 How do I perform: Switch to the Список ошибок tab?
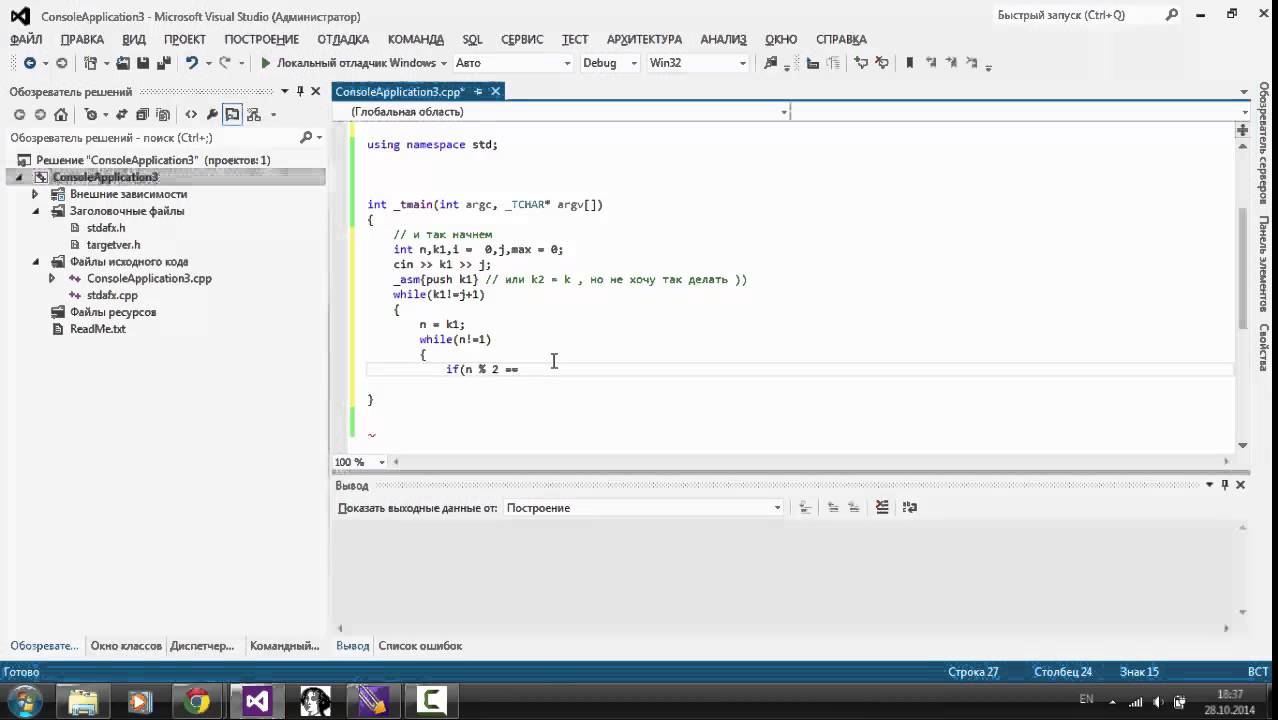[x=420, y=646]
